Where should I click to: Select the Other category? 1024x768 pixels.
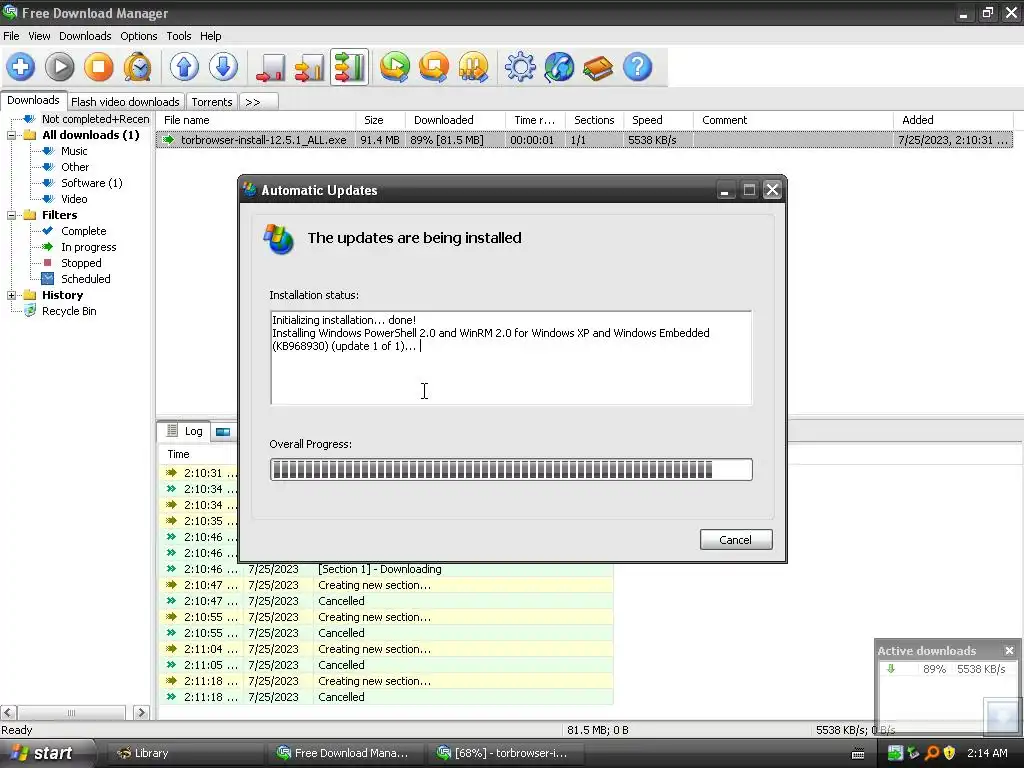tap(74, 167)
